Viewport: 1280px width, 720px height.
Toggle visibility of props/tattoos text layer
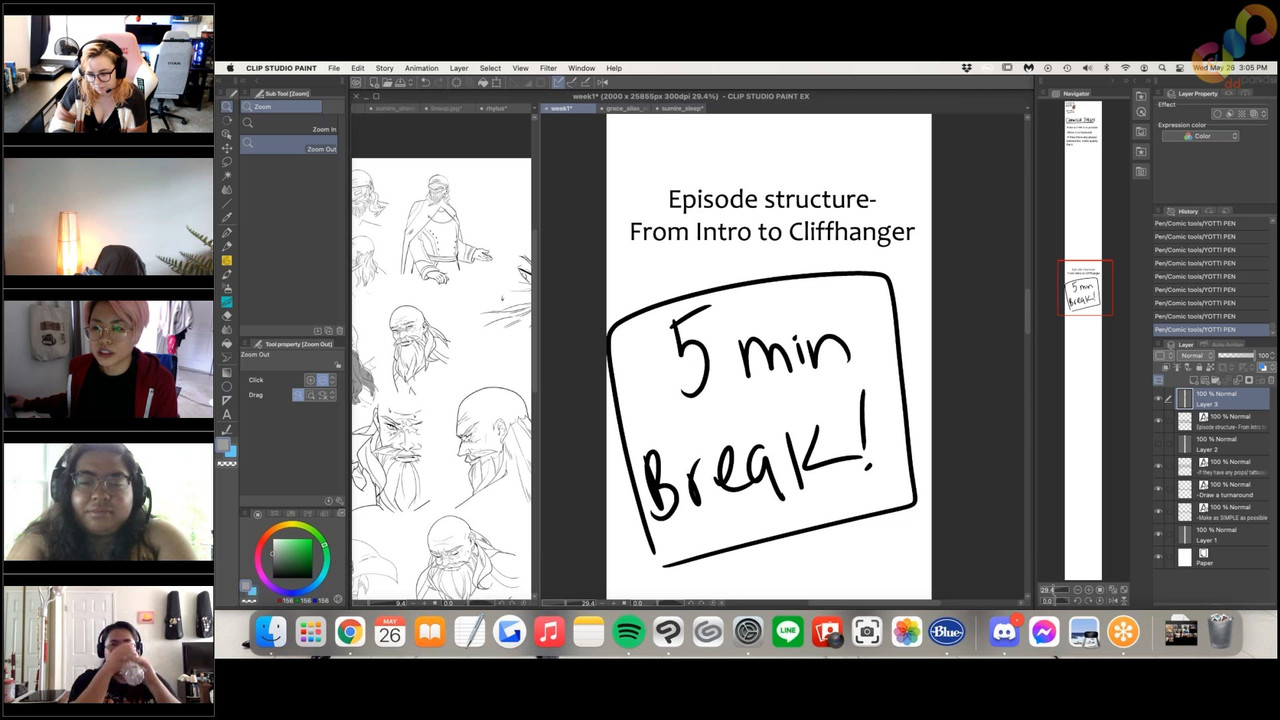1158,466
